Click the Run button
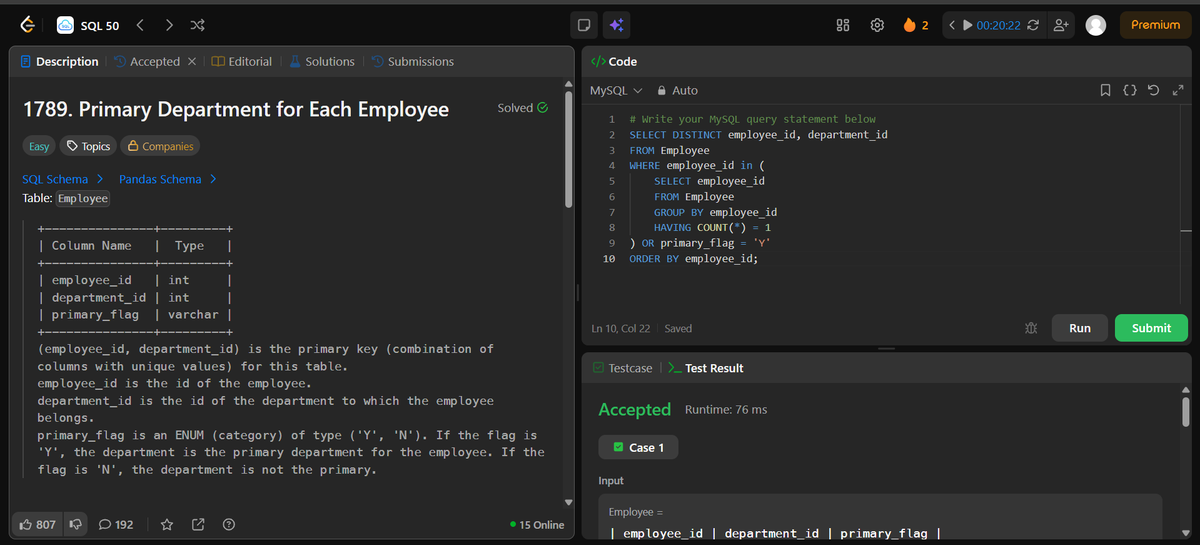Screen dimensions: 1200x545 1080,328
